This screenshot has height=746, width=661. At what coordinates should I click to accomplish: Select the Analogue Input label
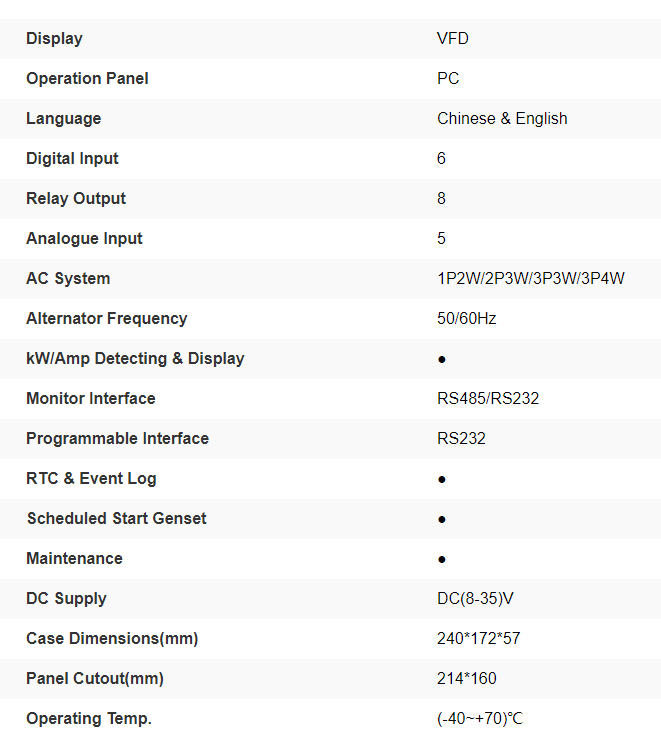(84, 239)
